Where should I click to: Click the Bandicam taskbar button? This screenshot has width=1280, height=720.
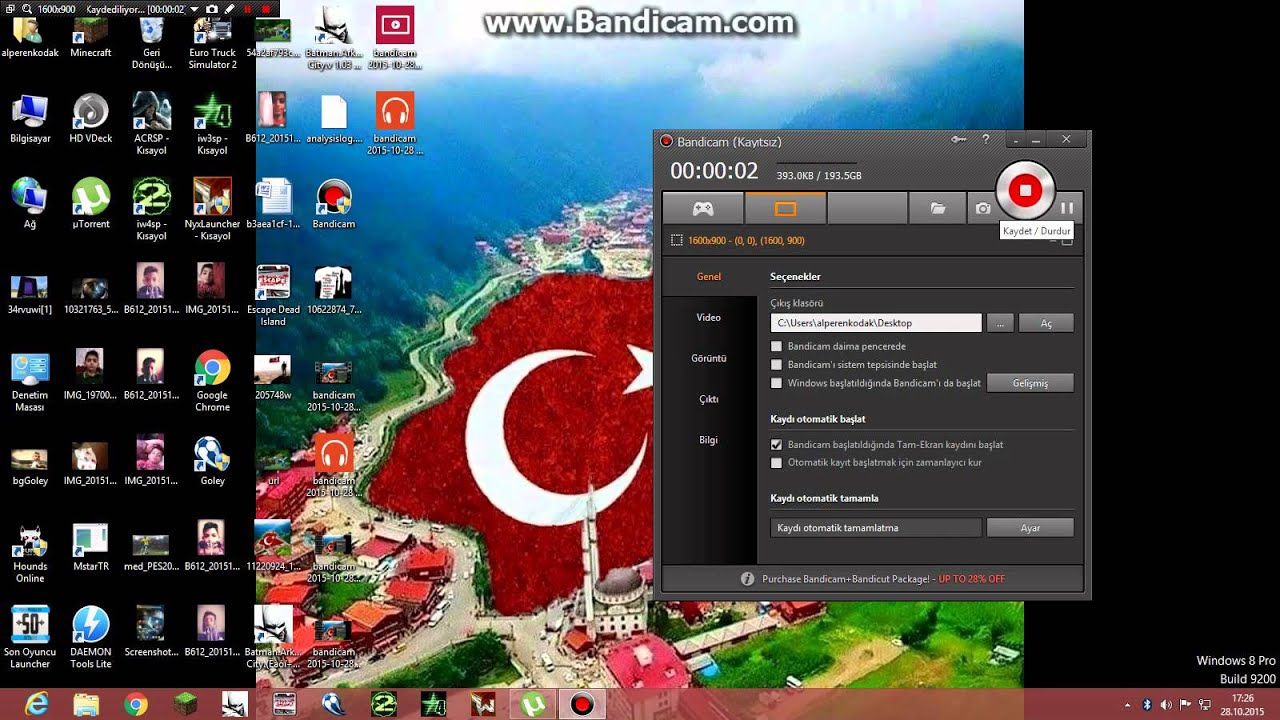coord(581,705)
